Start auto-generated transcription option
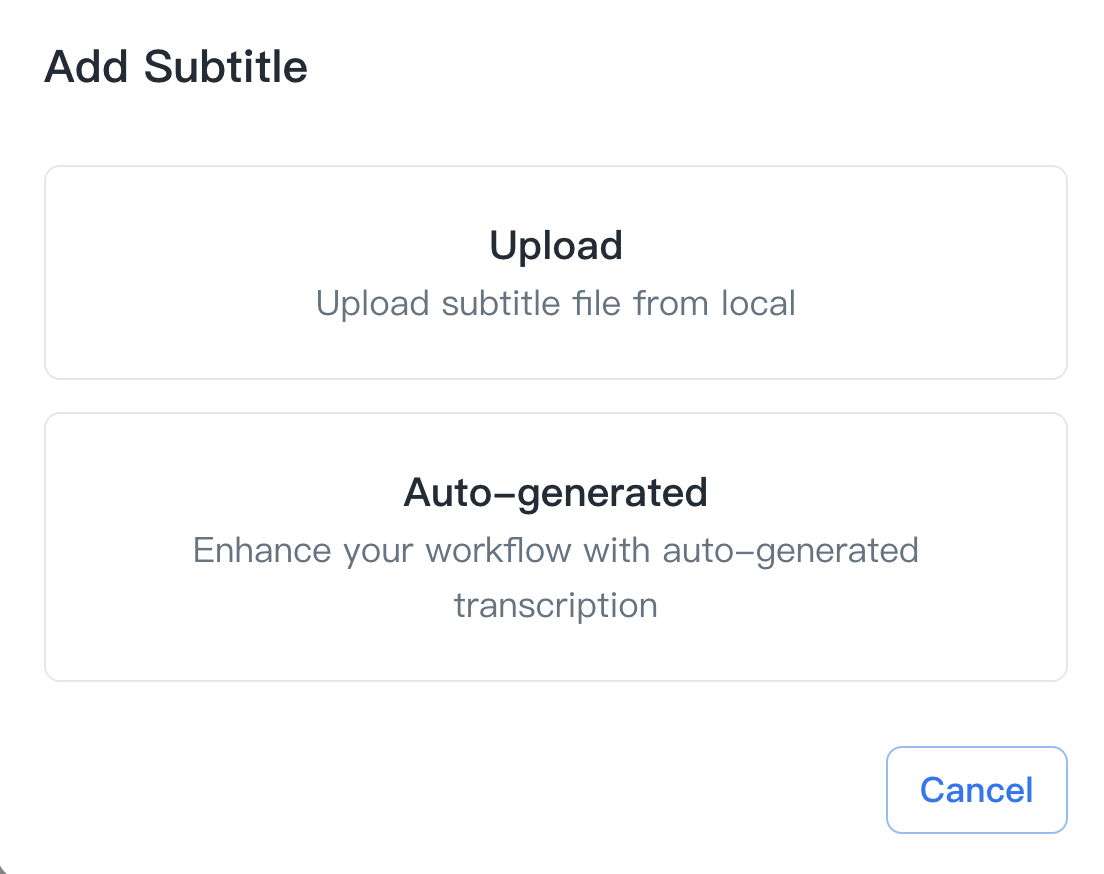Image resolution: width=1104 pixels, height=874 pixels. point(555,547)
